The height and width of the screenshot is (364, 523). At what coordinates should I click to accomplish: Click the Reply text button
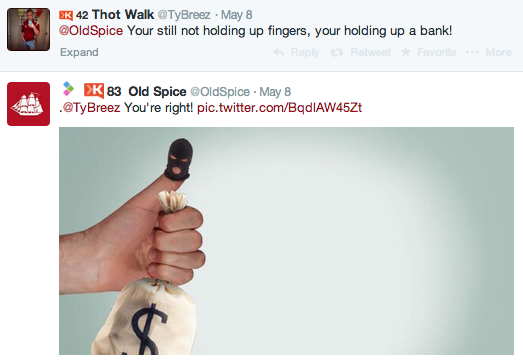[305, 52]
